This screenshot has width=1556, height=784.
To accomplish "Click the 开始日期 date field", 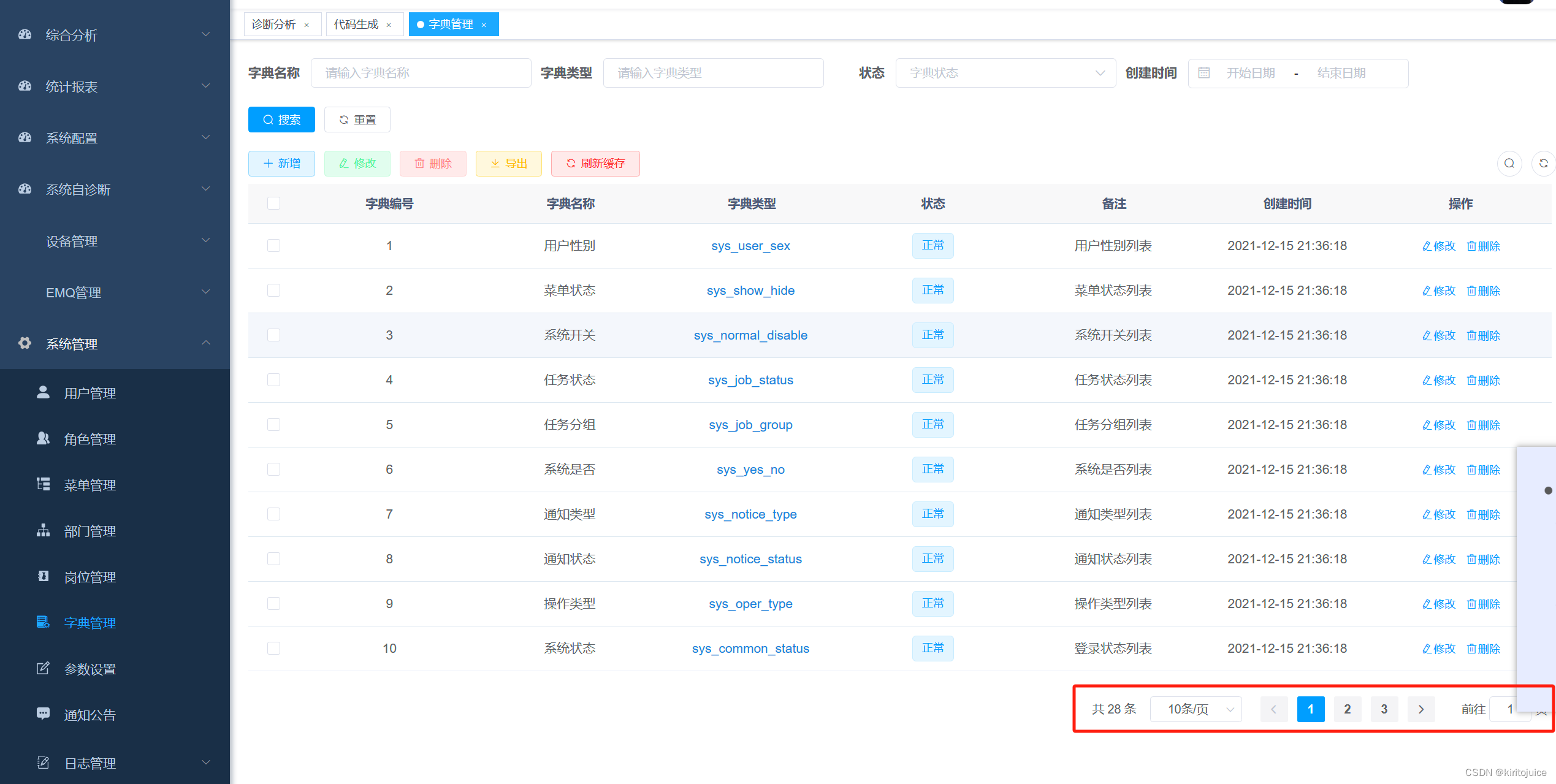I will (1251, 73).
